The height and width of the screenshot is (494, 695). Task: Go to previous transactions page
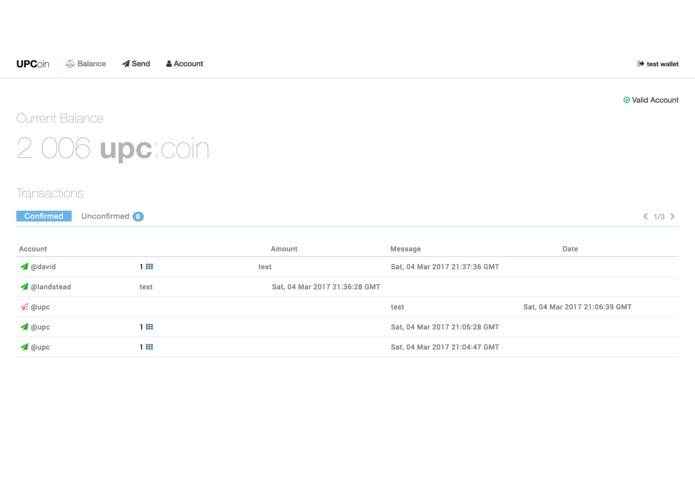pyautogui.click(x=645, y=216)
